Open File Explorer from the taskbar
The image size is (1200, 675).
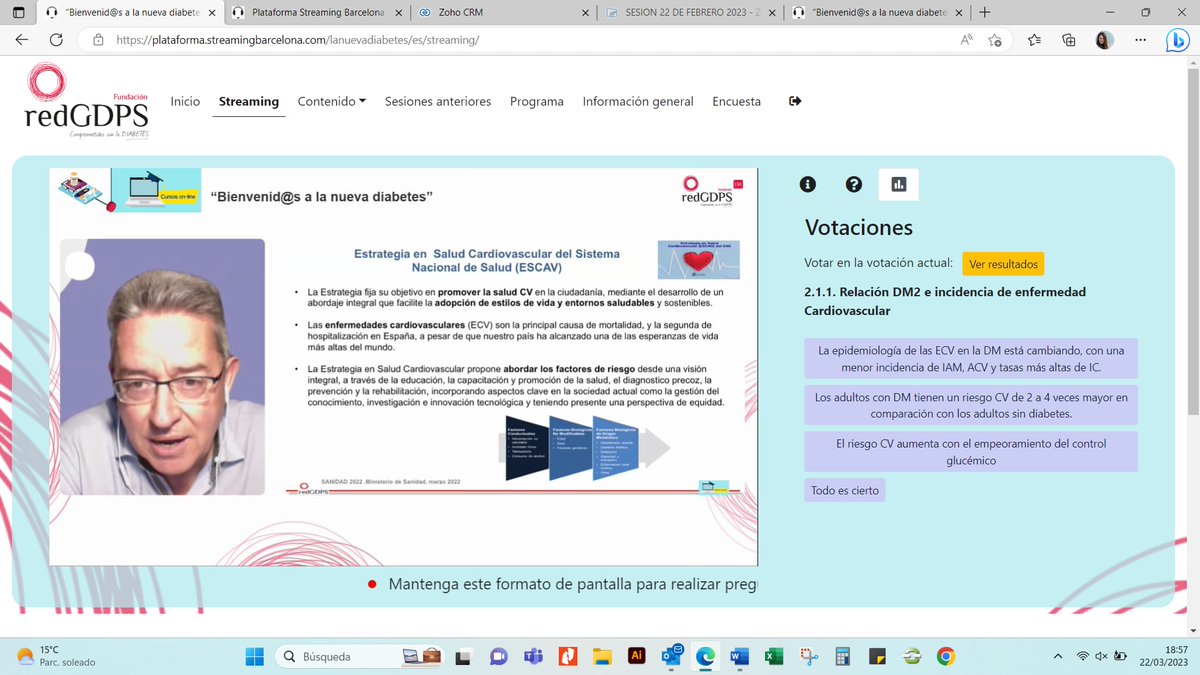tap(601, 656)
